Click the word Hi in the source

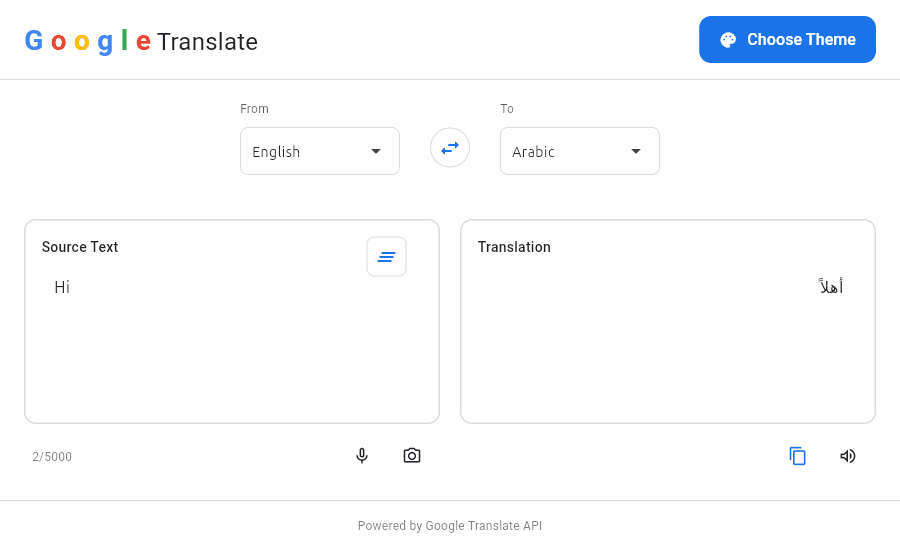pos(62,288)
